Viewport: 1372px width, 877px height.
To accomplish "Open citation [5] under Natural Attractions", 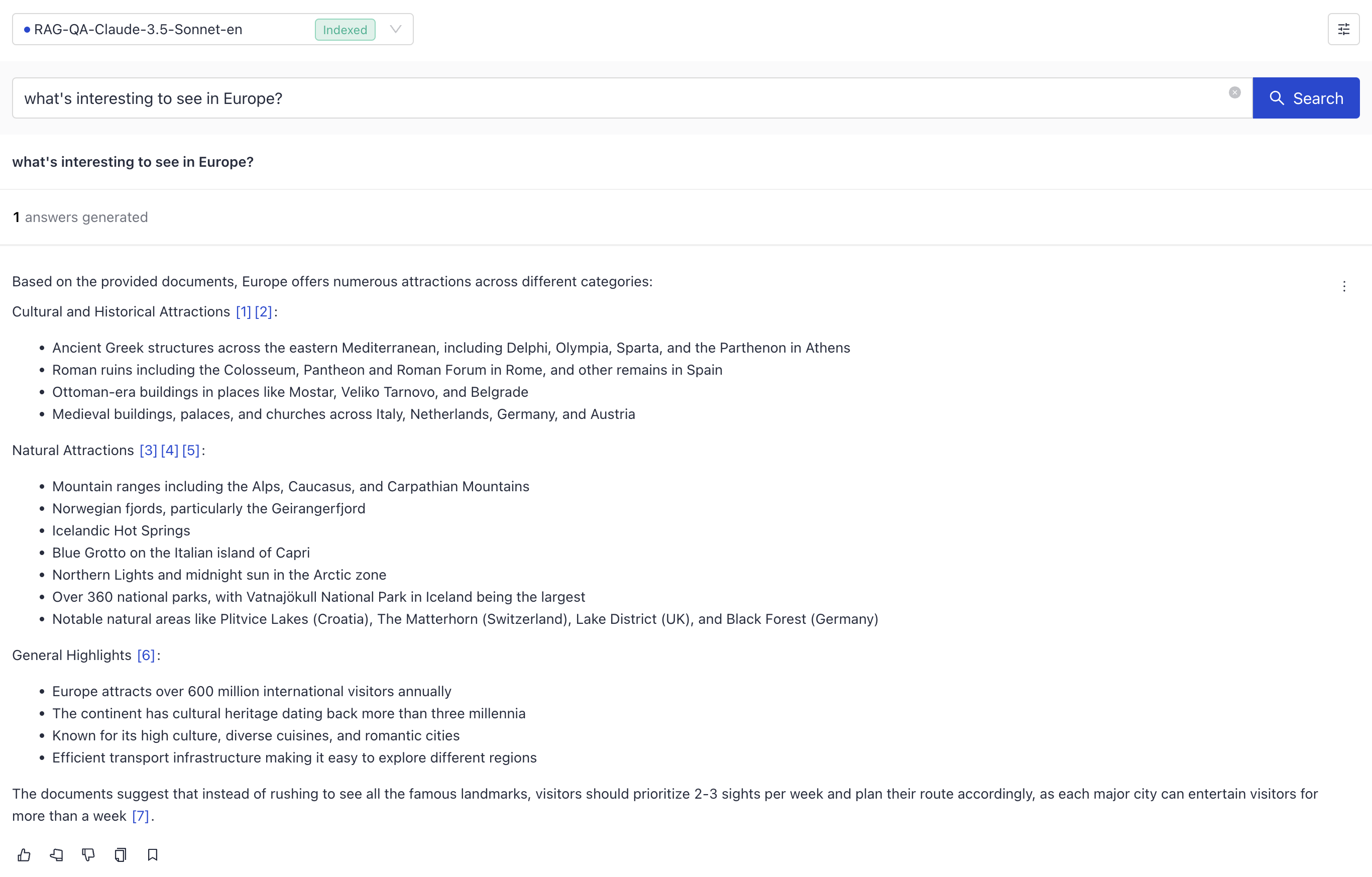I will [191, 450].
